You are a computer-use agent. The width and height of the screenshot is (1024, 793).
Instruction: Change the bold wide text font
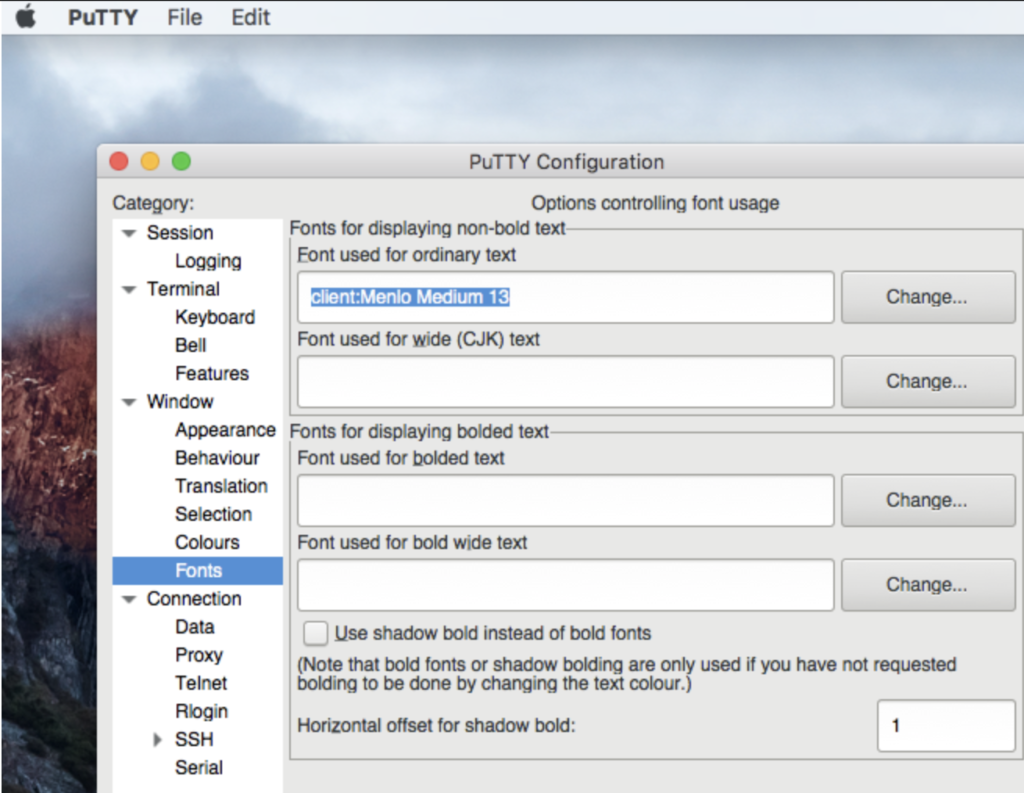click(x=926, y=584)
